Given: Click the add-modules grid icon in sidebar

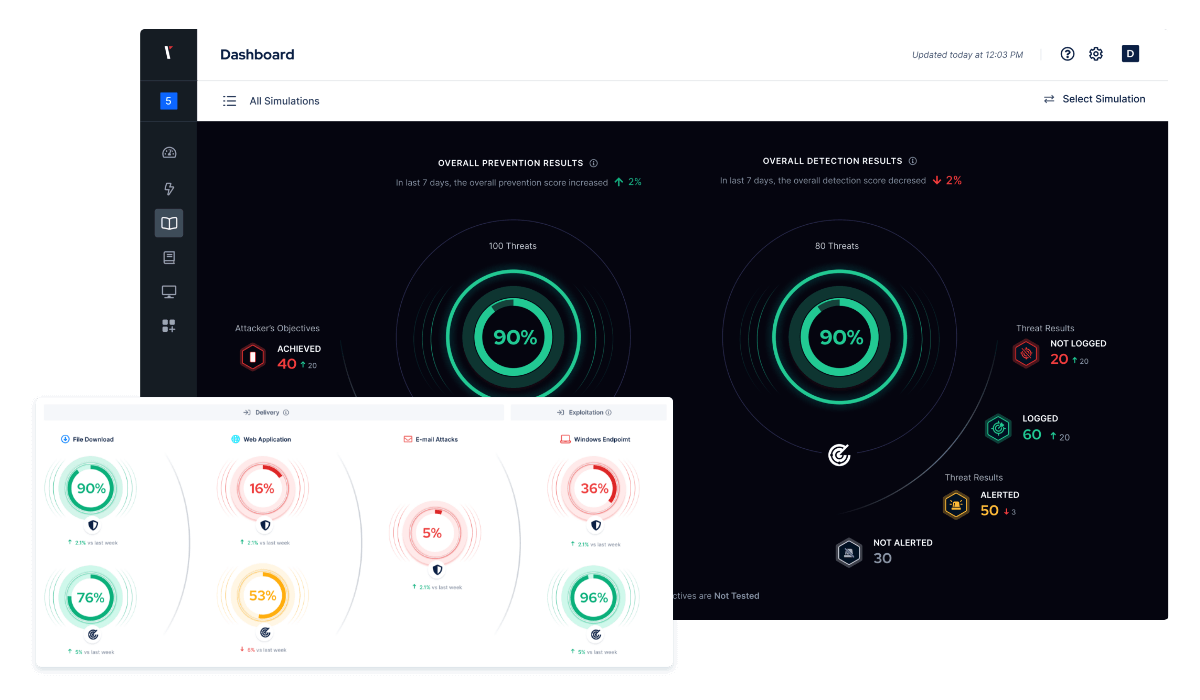Looking at the screenshot, I should (x=169, y=325).
